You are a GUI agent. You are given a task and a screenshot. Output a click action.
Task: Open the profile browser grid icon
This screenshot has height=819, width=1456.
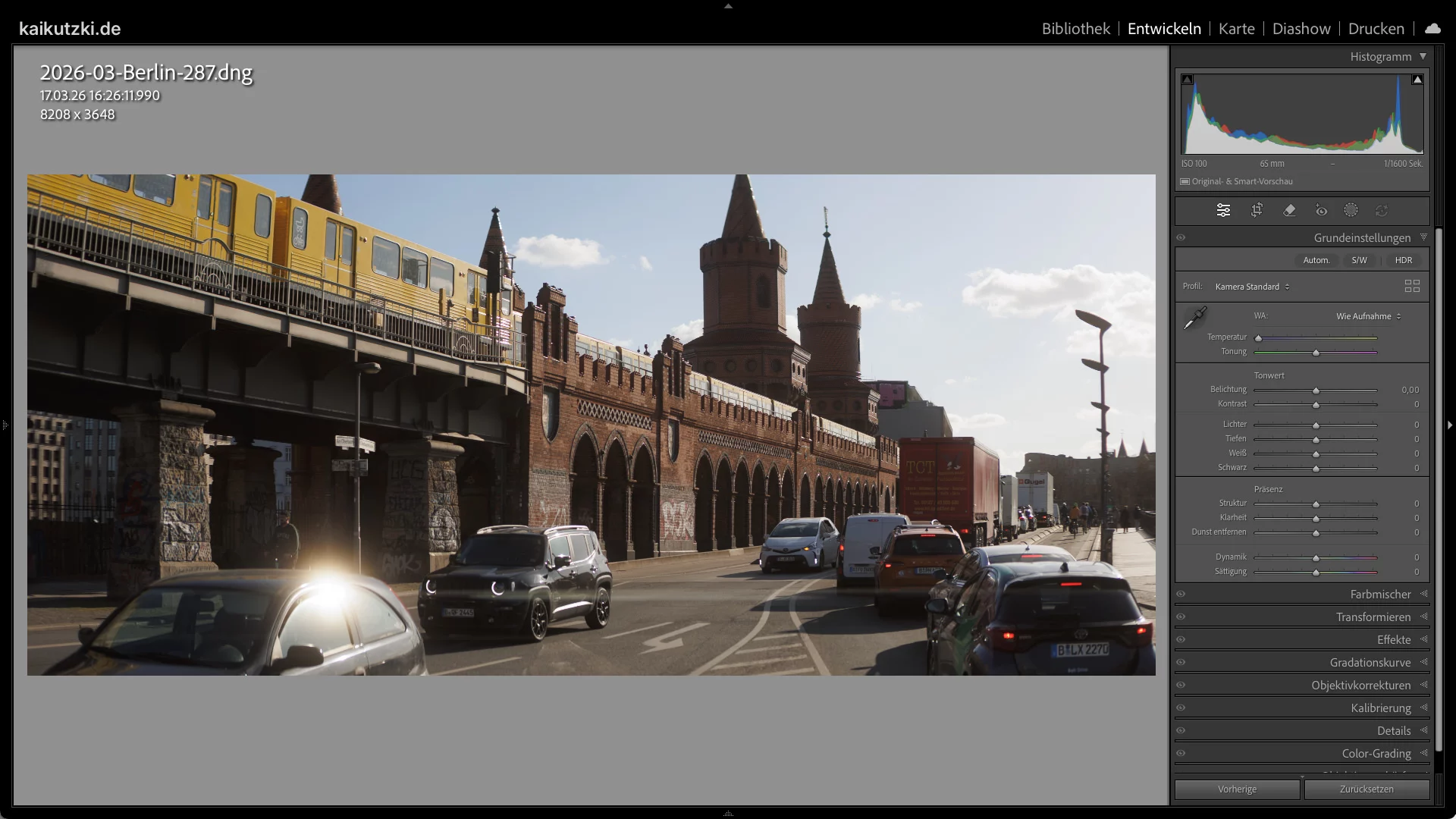click(x=1413, y=286)
